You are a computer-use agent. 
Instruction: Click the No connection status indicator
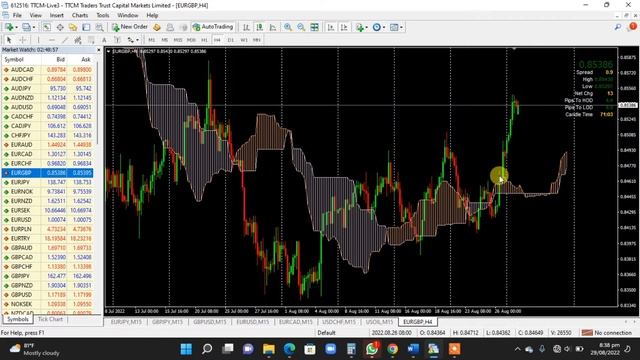click(x=607, y=333)
